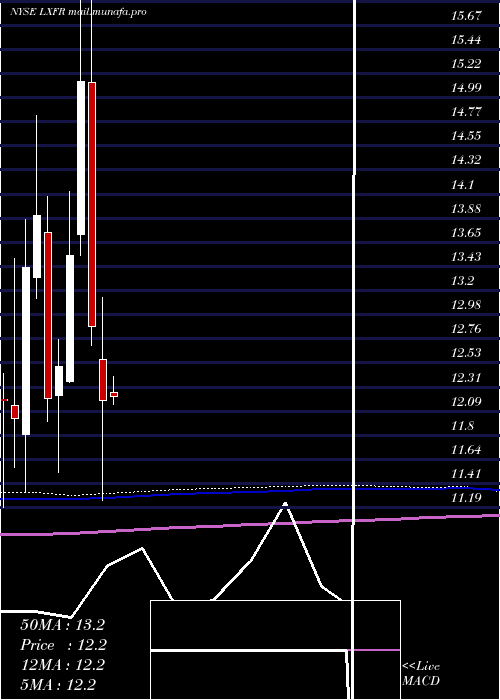Click the 14.32 price axis label

(466, 160)
